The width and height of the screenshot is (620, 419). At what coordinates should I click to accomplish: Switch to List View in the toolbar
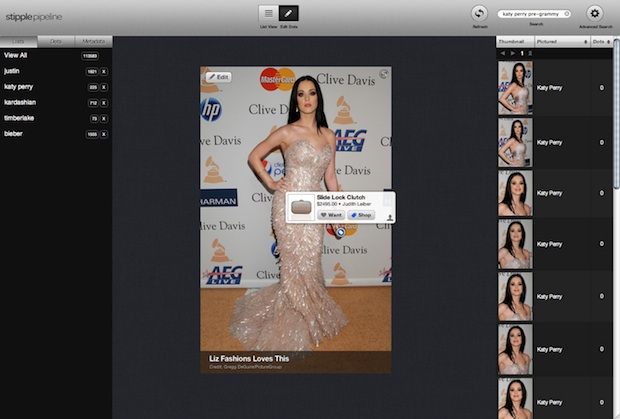268,13
